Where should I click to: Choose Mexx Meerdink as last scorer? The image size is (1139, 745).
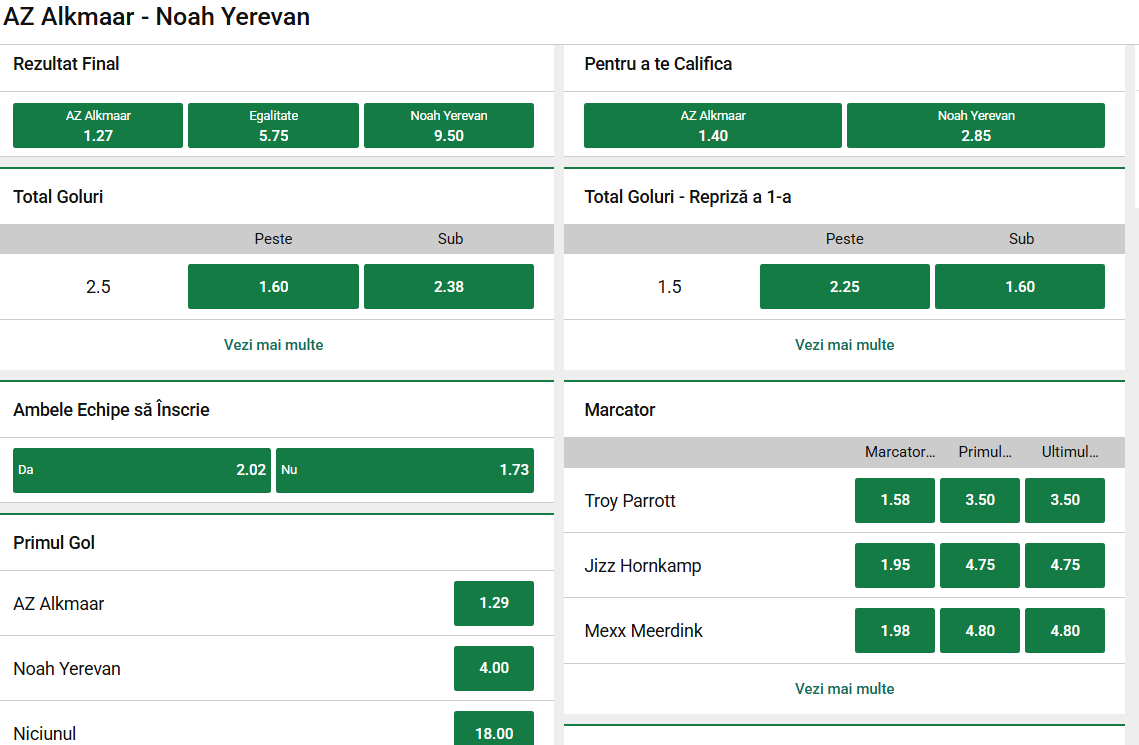tap(1065, 630)
